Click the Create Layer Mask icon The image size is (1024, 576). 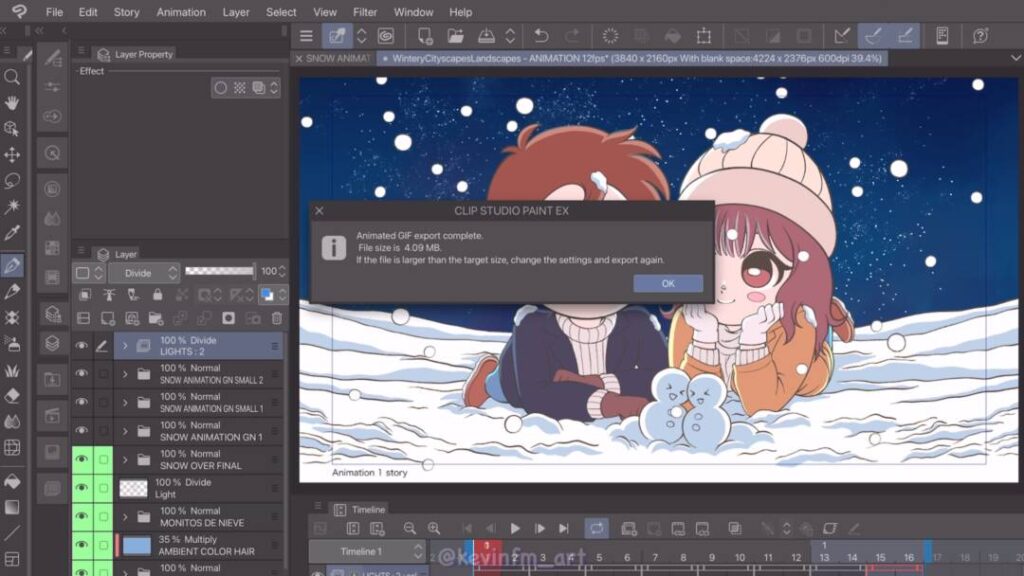click(228, 318)
